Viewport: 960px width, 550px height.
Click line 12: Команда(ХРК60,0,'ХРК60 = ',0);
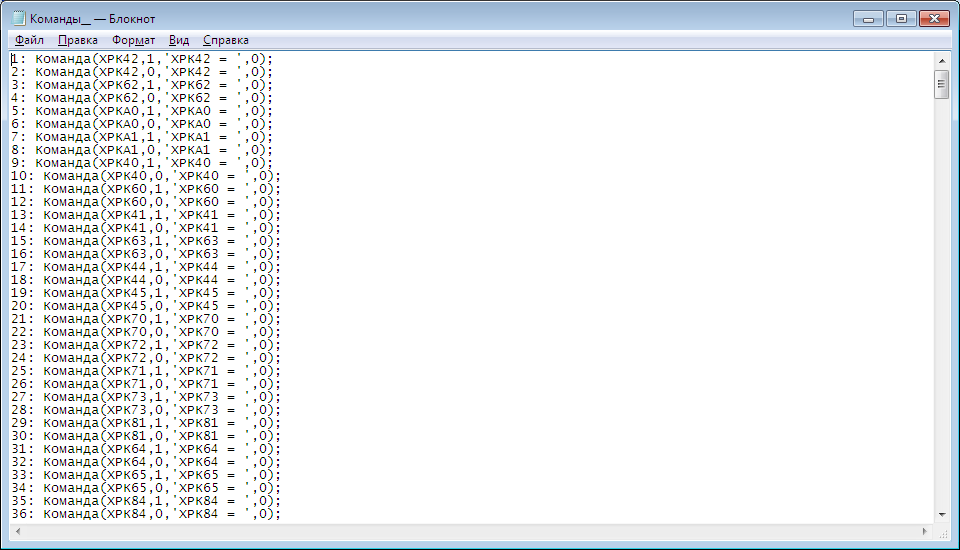[146, 202]
